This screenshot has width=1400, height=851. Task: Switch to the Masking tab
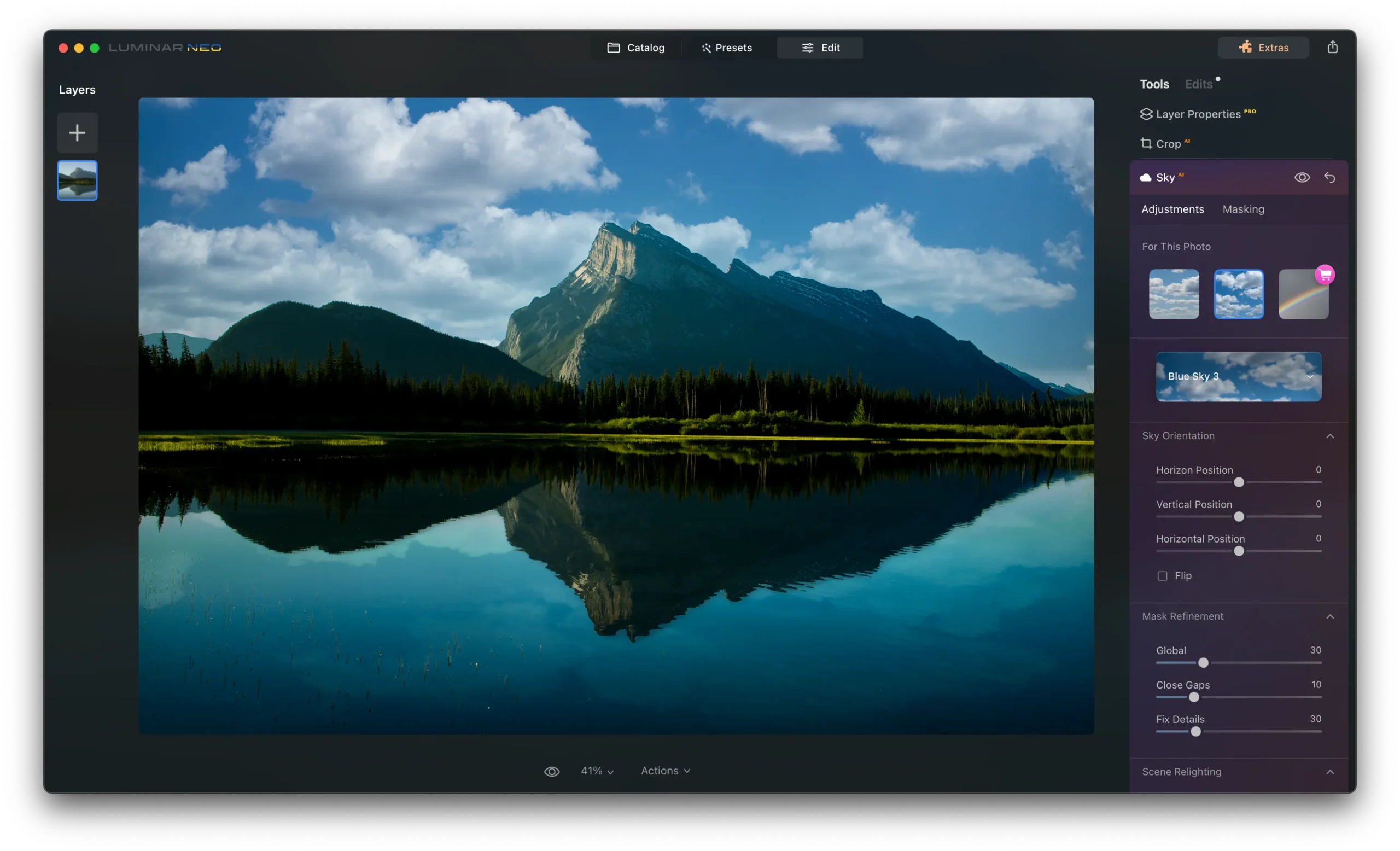click(1242, 209)
